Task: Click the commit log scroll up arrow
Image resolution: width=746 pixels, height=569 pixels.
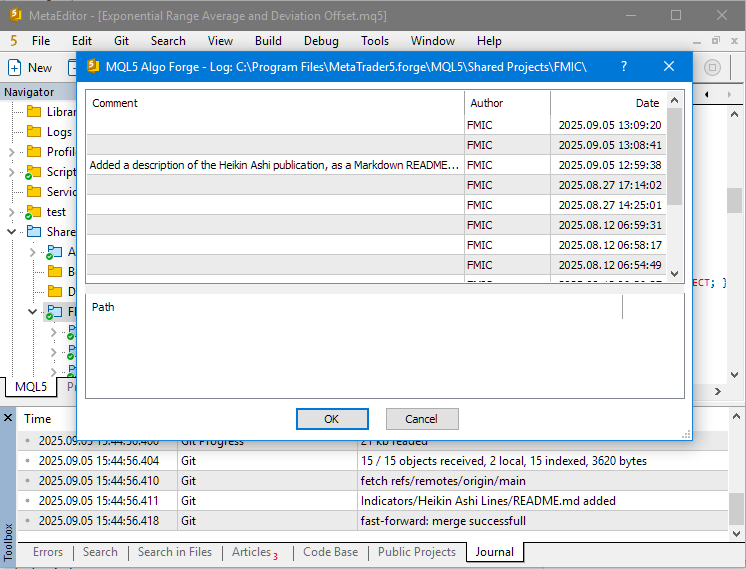Action: coord(674,100)
